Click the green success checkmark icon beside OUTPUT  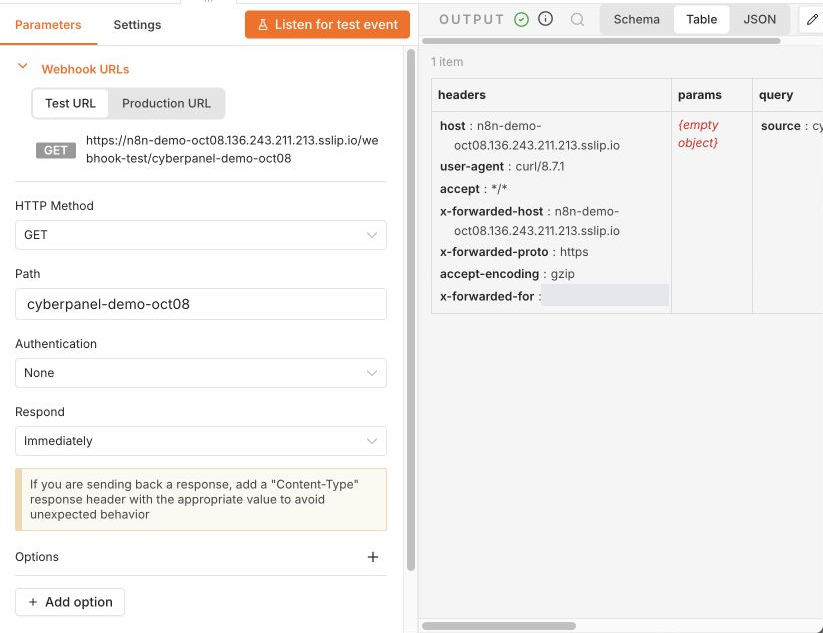click(x=521, y=20)
